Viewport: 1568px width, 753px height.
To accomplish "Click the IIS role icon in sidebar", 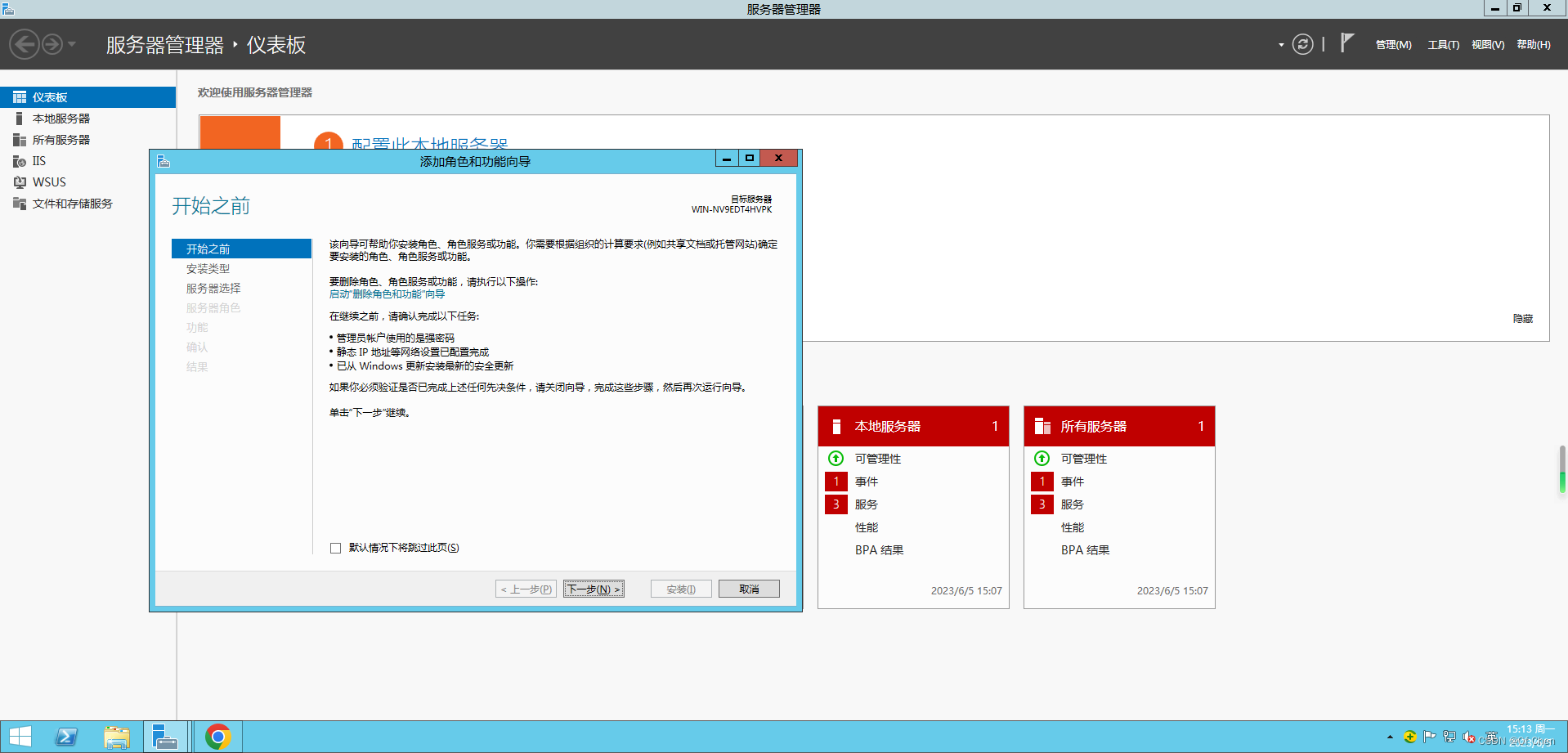I will click(20, 161).
